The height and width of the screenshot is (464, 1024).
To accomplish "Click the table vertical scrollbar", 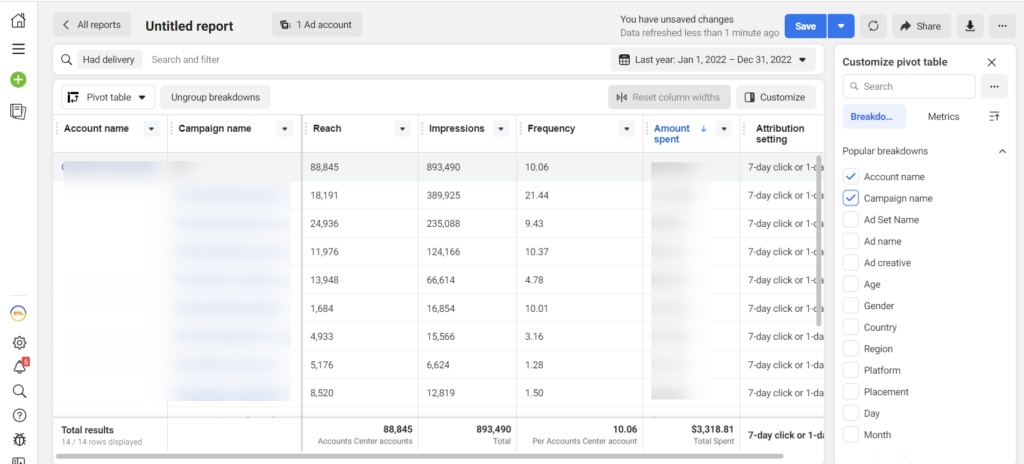I will [x=818, y=240].
